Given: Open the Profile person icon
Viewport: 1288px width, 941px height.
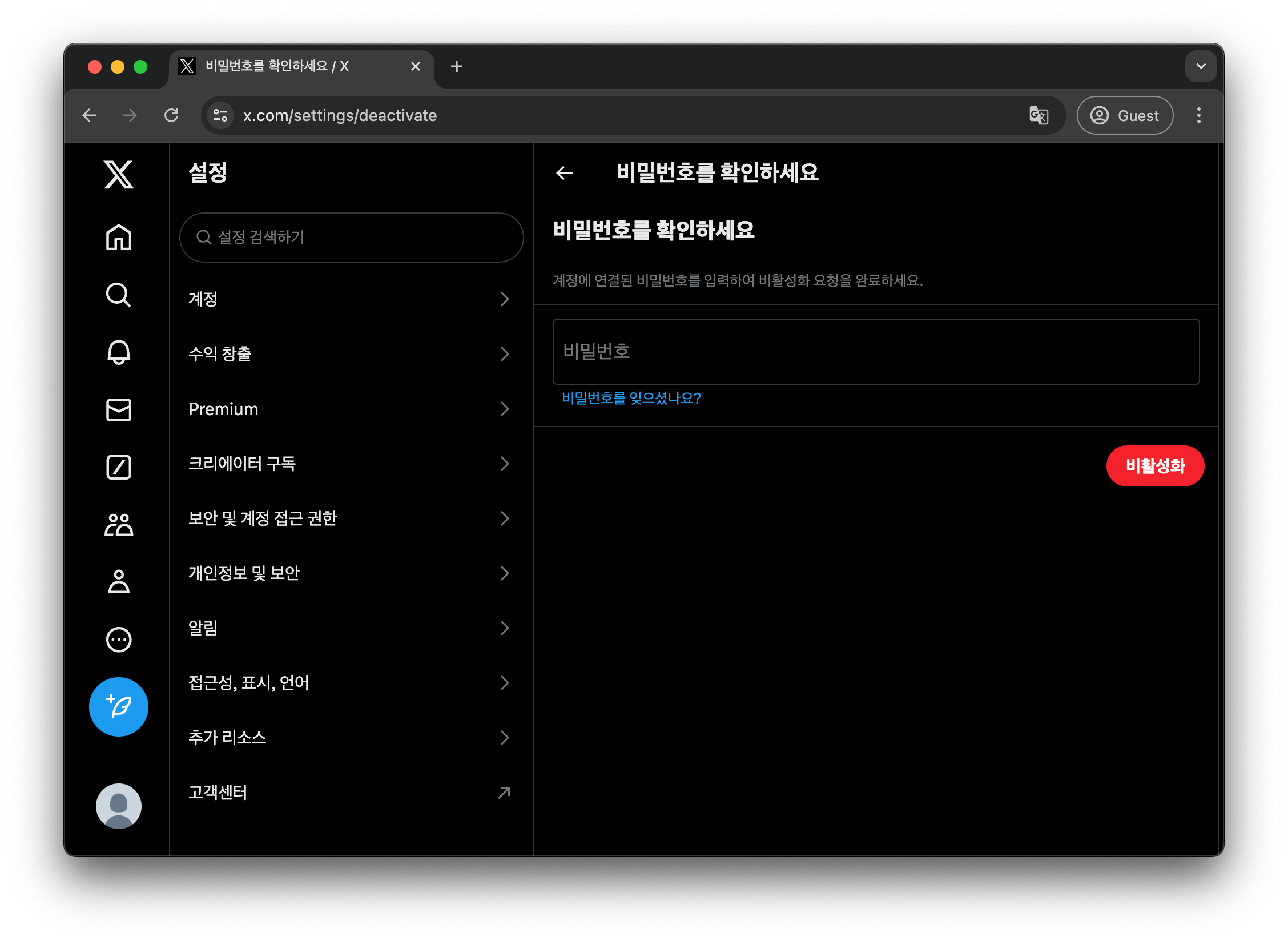Looking at the screenshot, I should click(119, 581).
